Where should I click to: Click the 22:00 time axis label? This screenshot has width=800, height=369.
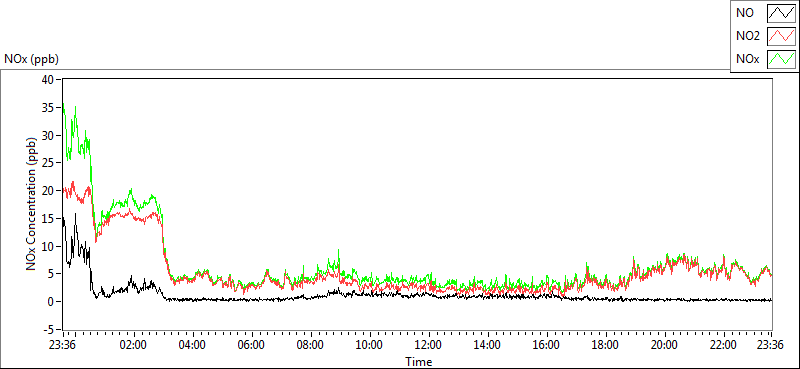click(x=724, y=344)
